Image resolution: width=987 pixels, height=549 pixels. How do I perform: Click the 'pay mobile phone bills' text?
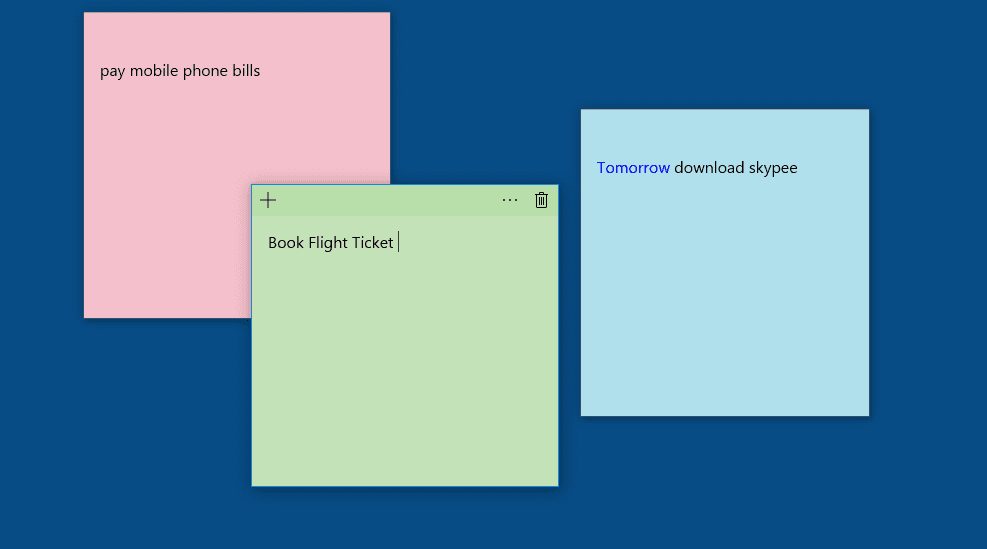180,71
